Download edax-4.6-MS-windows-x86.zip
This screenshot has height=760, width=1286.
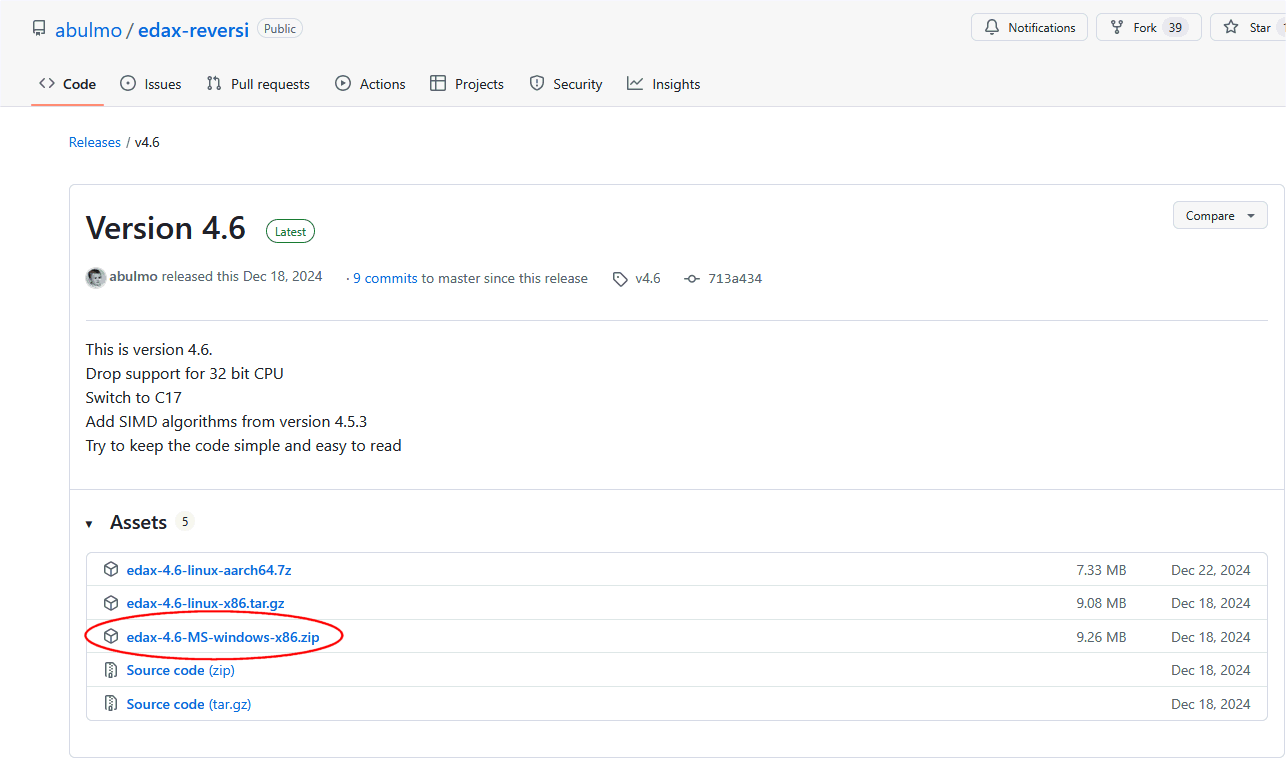click(x=223, y=637)
